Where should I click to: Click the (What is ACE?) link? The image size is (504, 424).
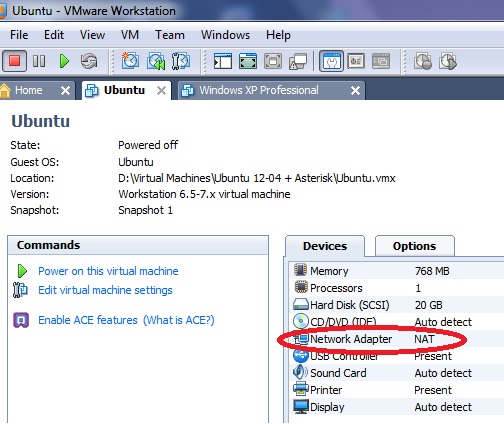click(179, 320)
